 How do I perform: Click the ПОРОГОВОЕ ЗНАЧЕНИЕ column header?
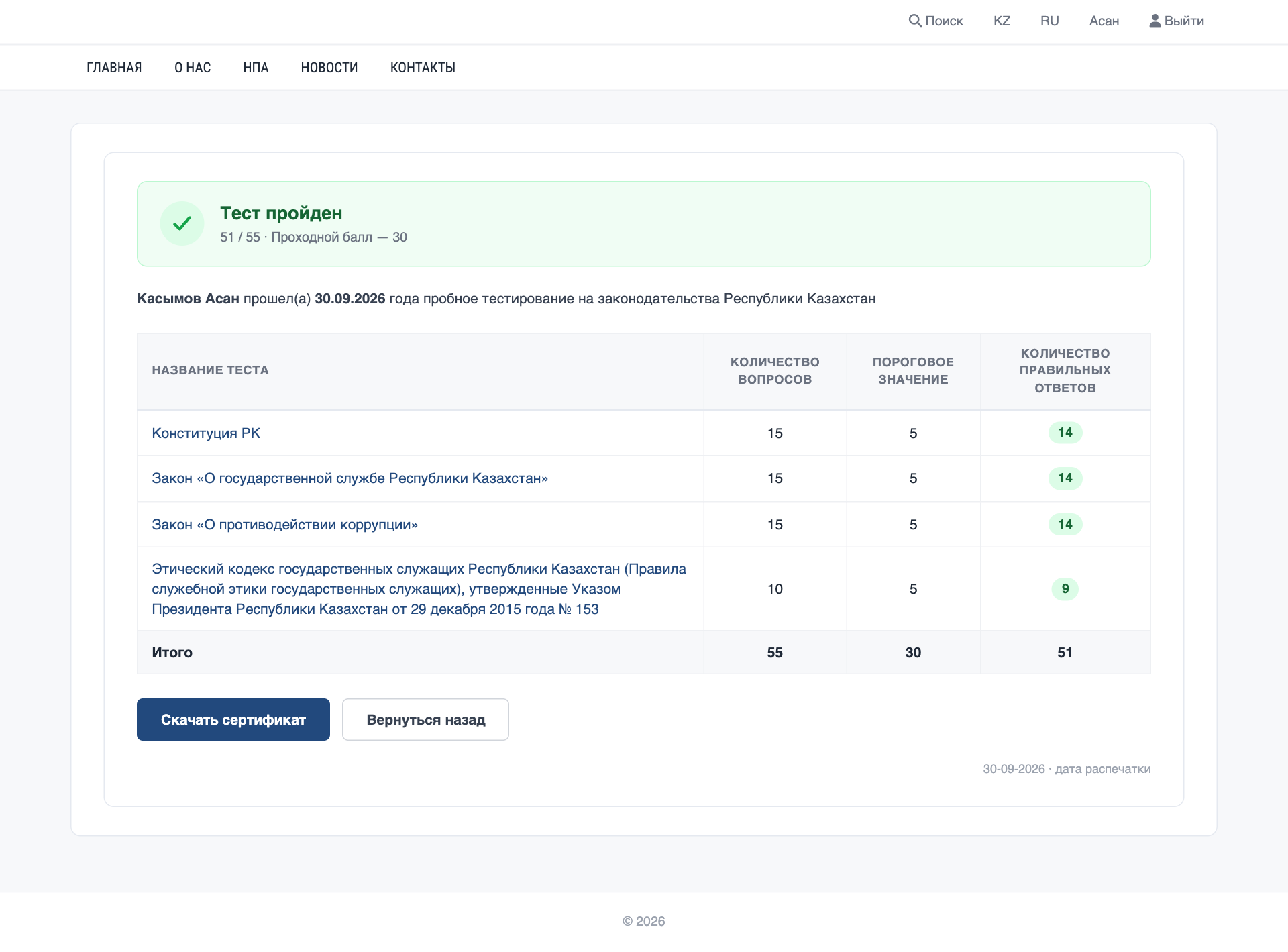pyautogui.click(x=913, y=370)
